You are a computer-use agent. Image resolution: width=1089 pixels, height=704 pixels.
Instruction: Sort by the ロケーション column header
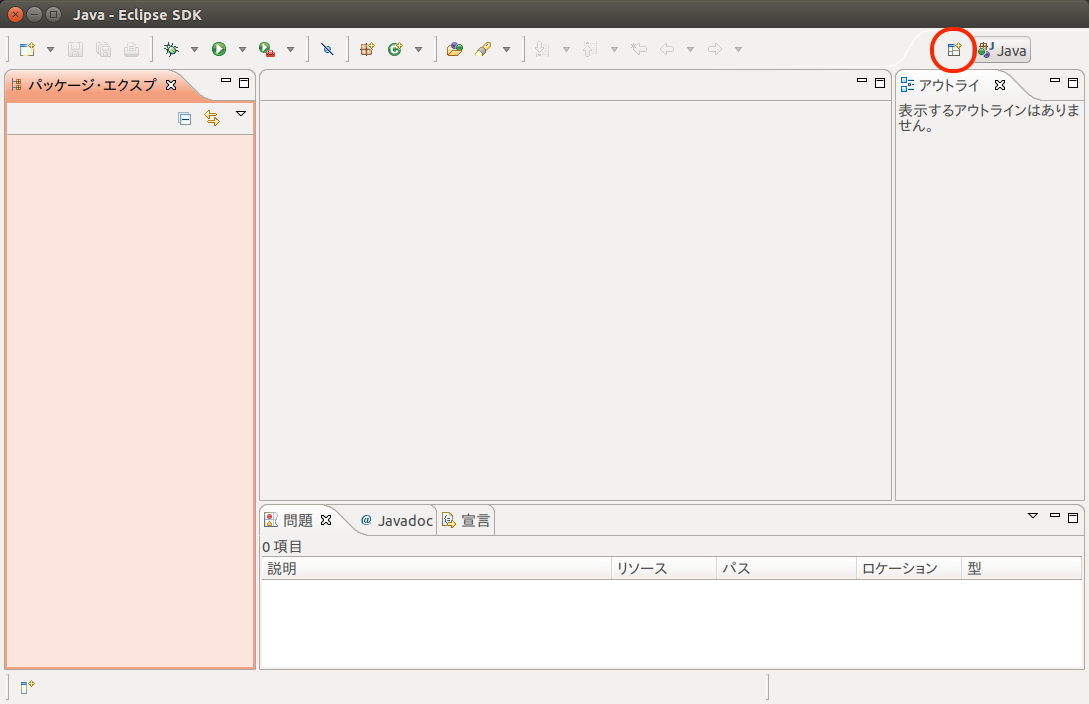[909, 569]
